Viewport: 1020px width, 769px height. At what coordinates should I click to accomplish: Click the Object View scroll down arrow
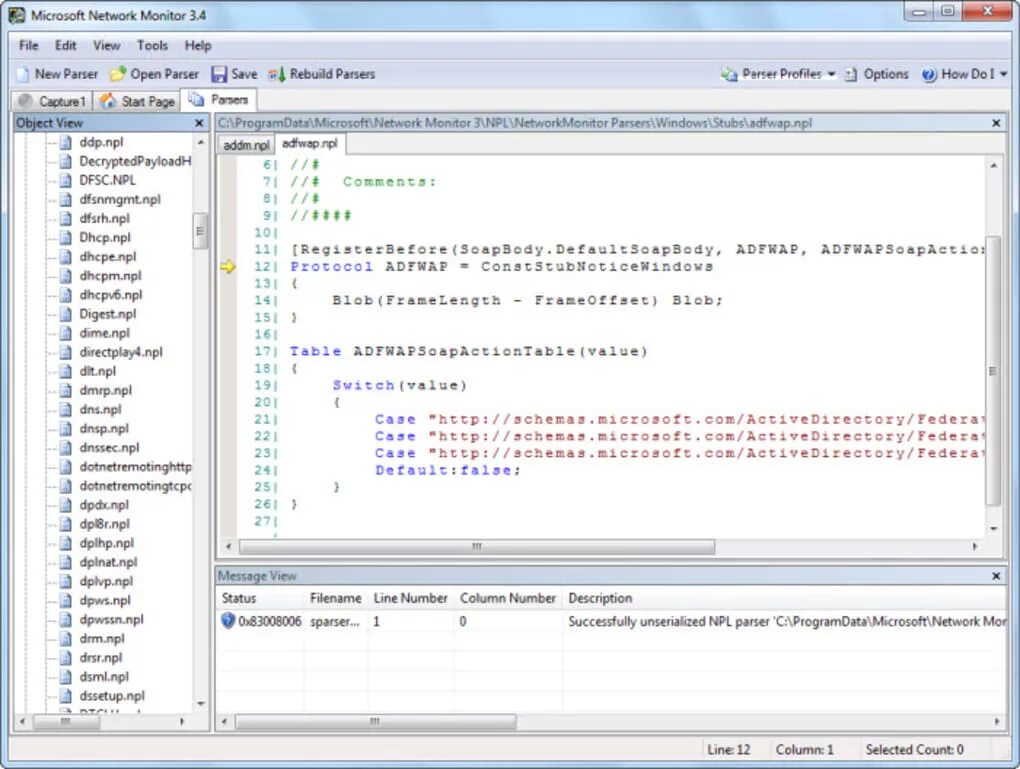[200, 704]
